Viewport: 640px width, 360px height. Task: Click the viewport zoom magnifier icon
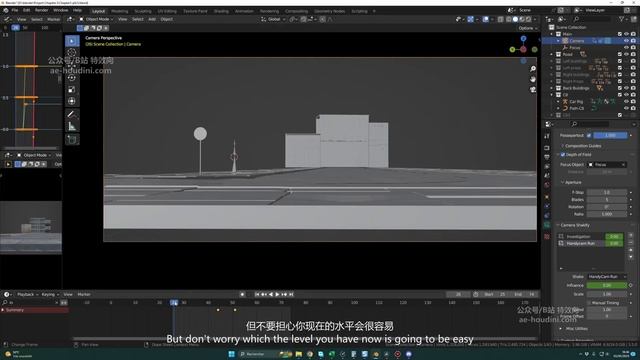(533, 69)
